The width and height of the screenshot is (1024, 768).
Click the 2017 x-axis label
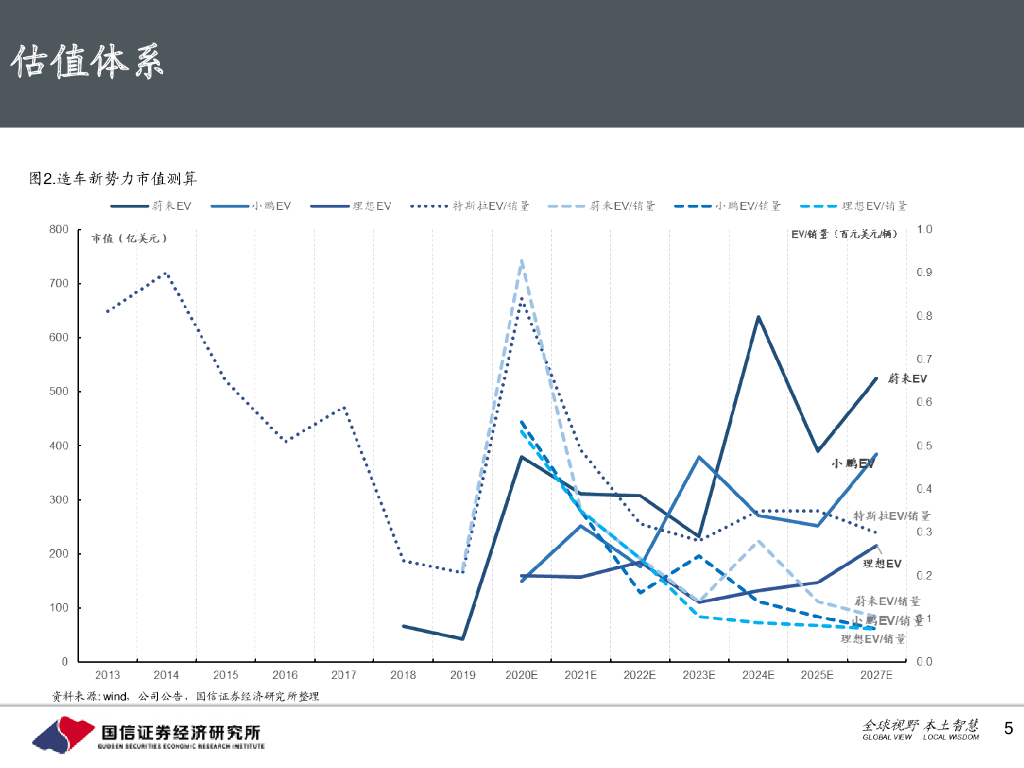344,675
